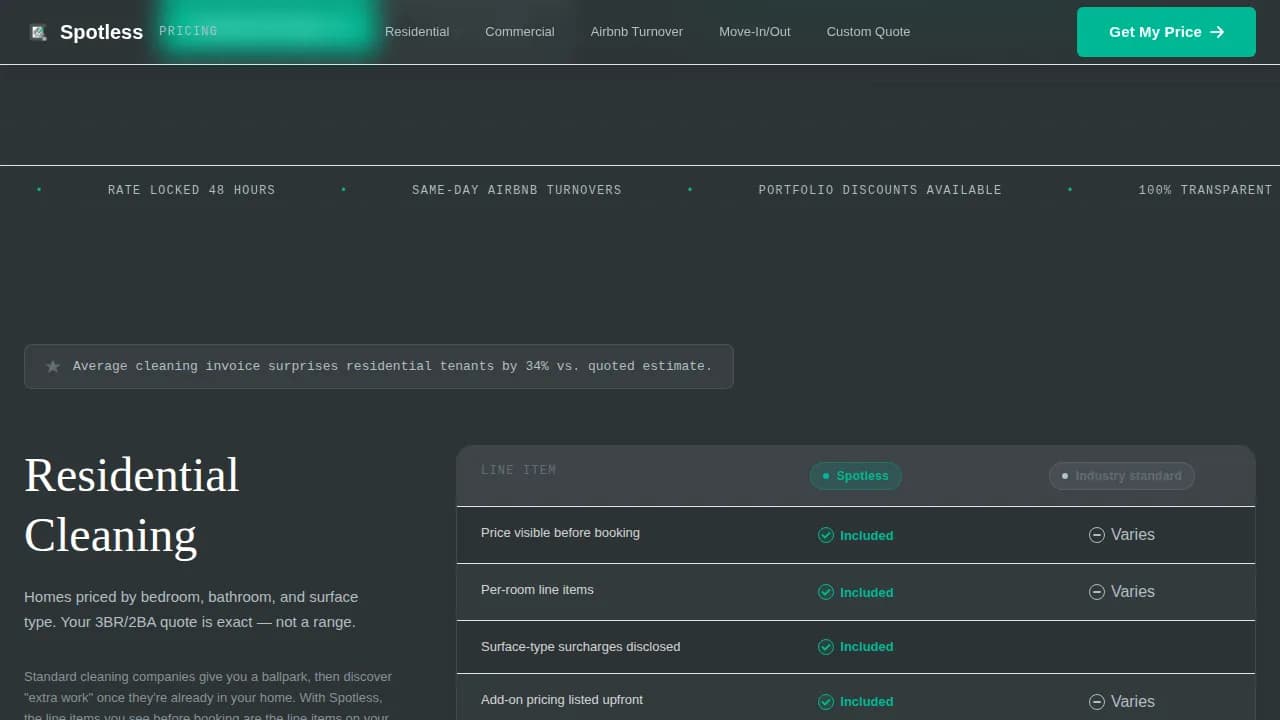Click the teal dot before 'Portfolio Discounts Available'
This screenshot has height=720, width=1280.
(690, 189)
